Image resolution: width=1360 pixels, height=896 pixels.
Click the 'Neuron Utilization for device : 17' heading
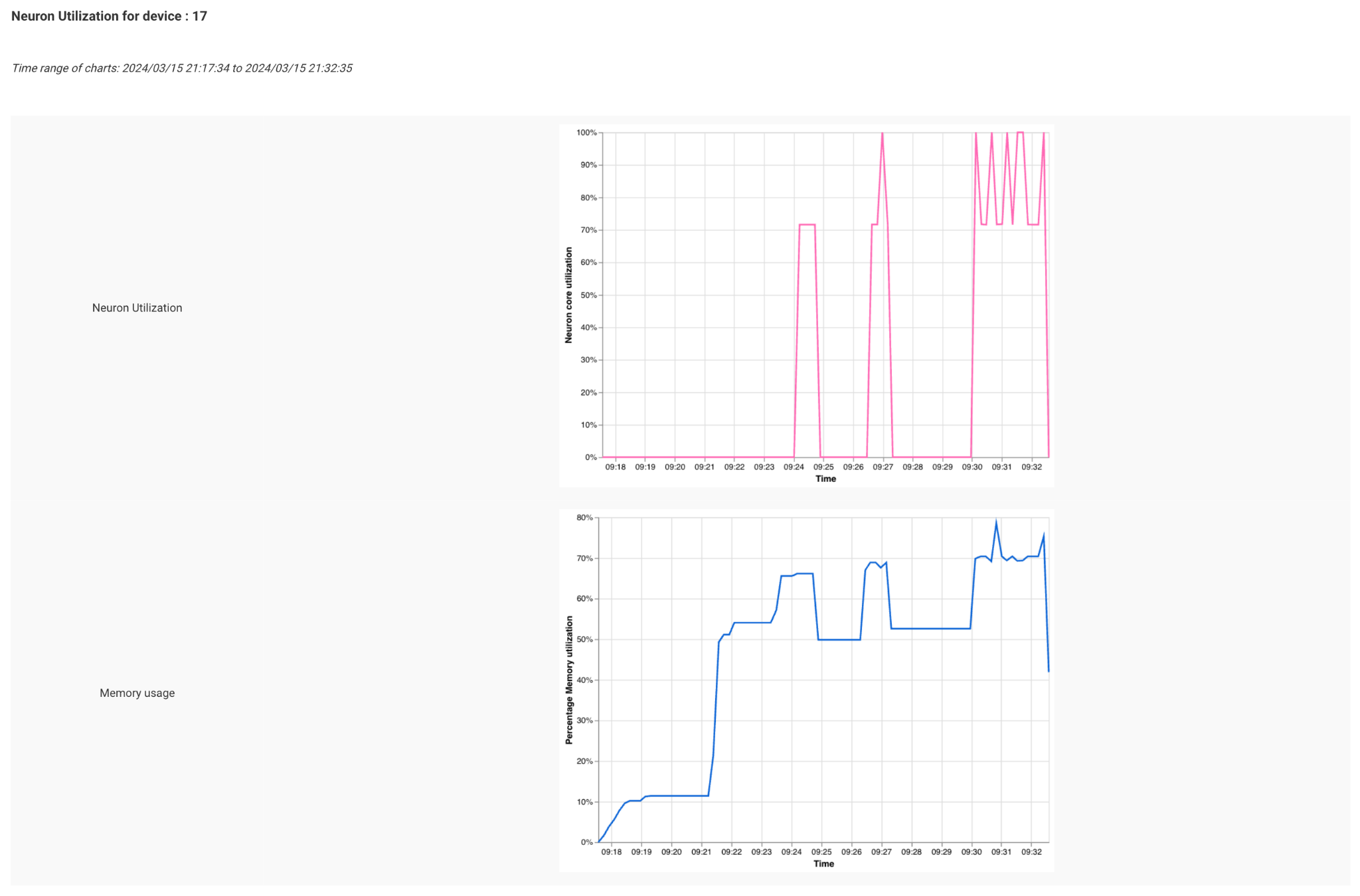point(108,15)
